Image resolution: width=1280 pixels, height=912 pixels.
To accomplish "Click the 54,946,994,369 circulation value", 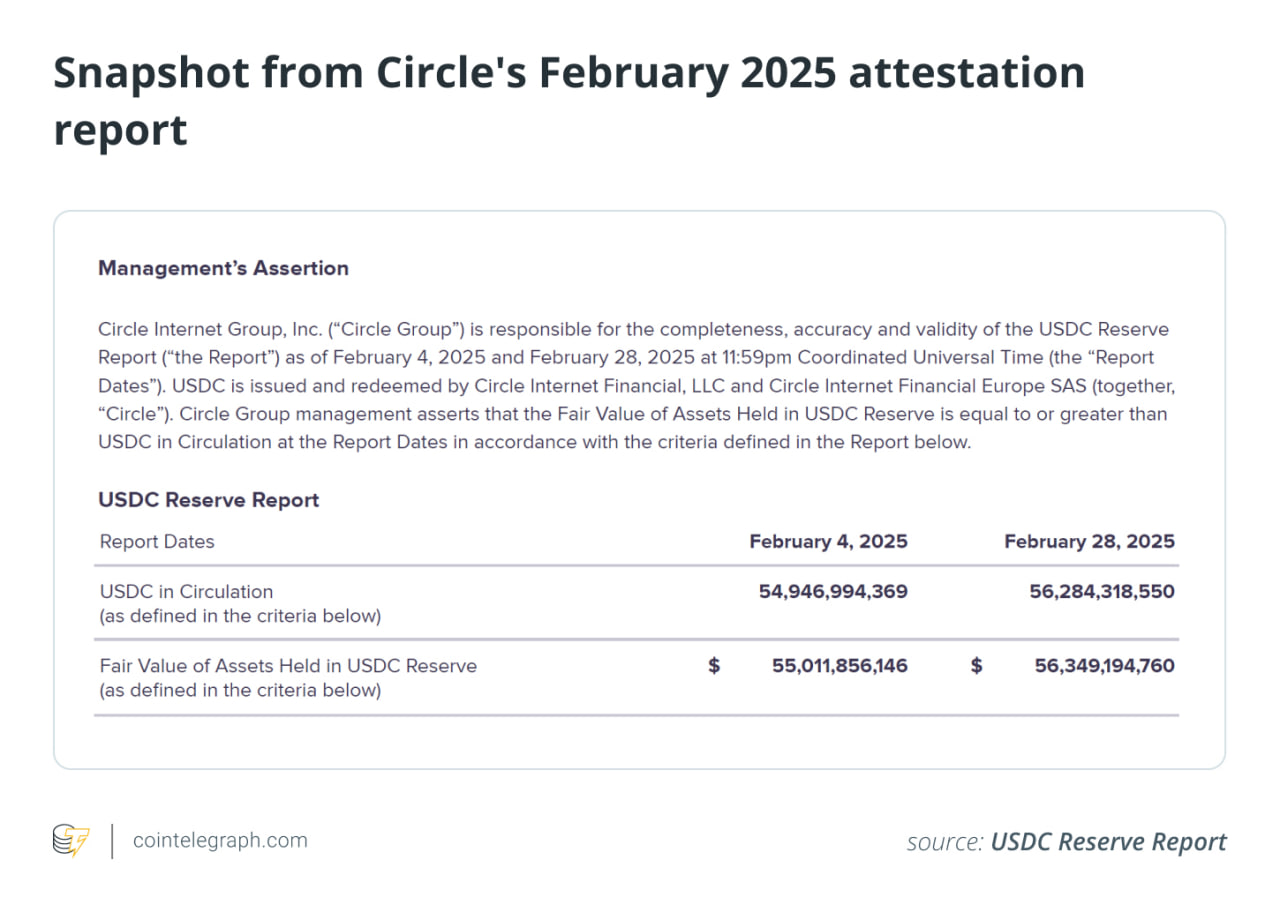I will click(x=833, y=591).
